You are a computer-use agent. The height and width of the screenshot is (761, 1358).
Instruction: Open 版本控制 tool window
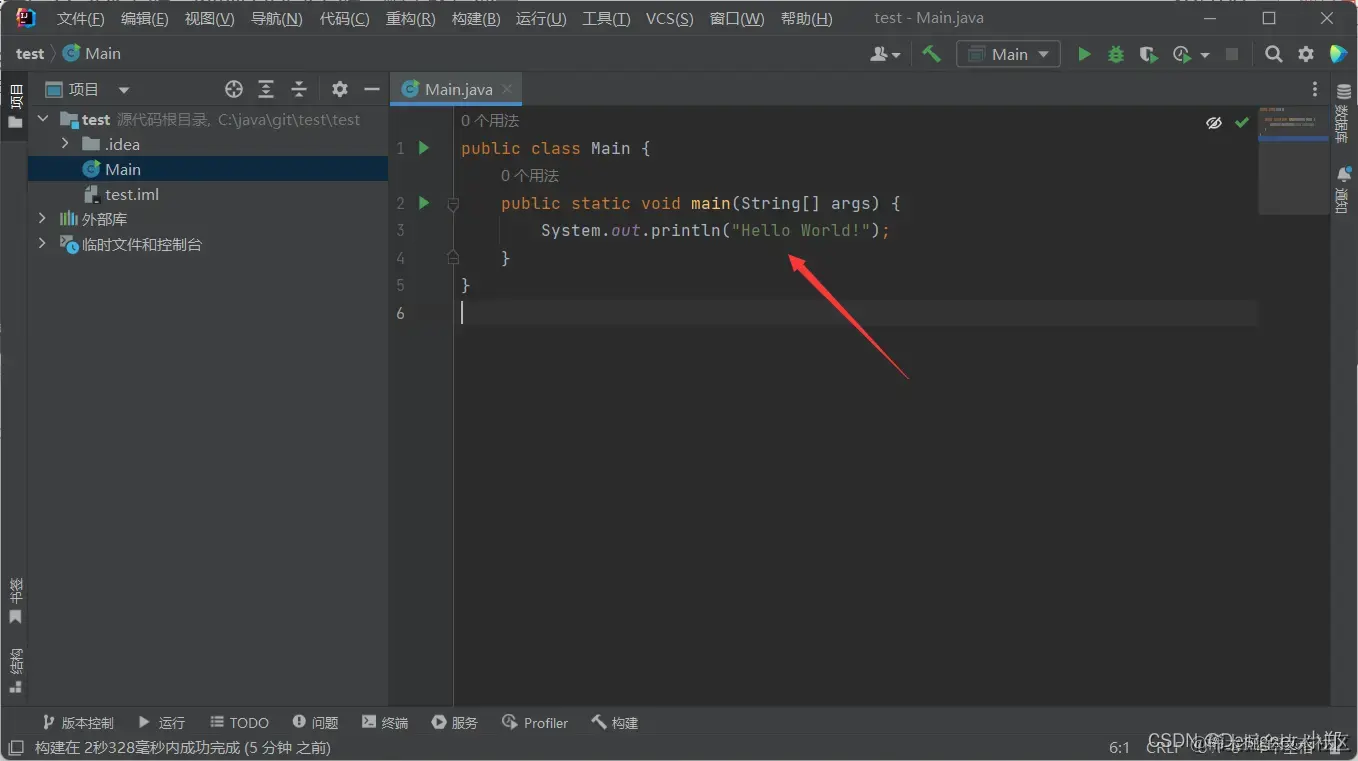pos(78,722)
